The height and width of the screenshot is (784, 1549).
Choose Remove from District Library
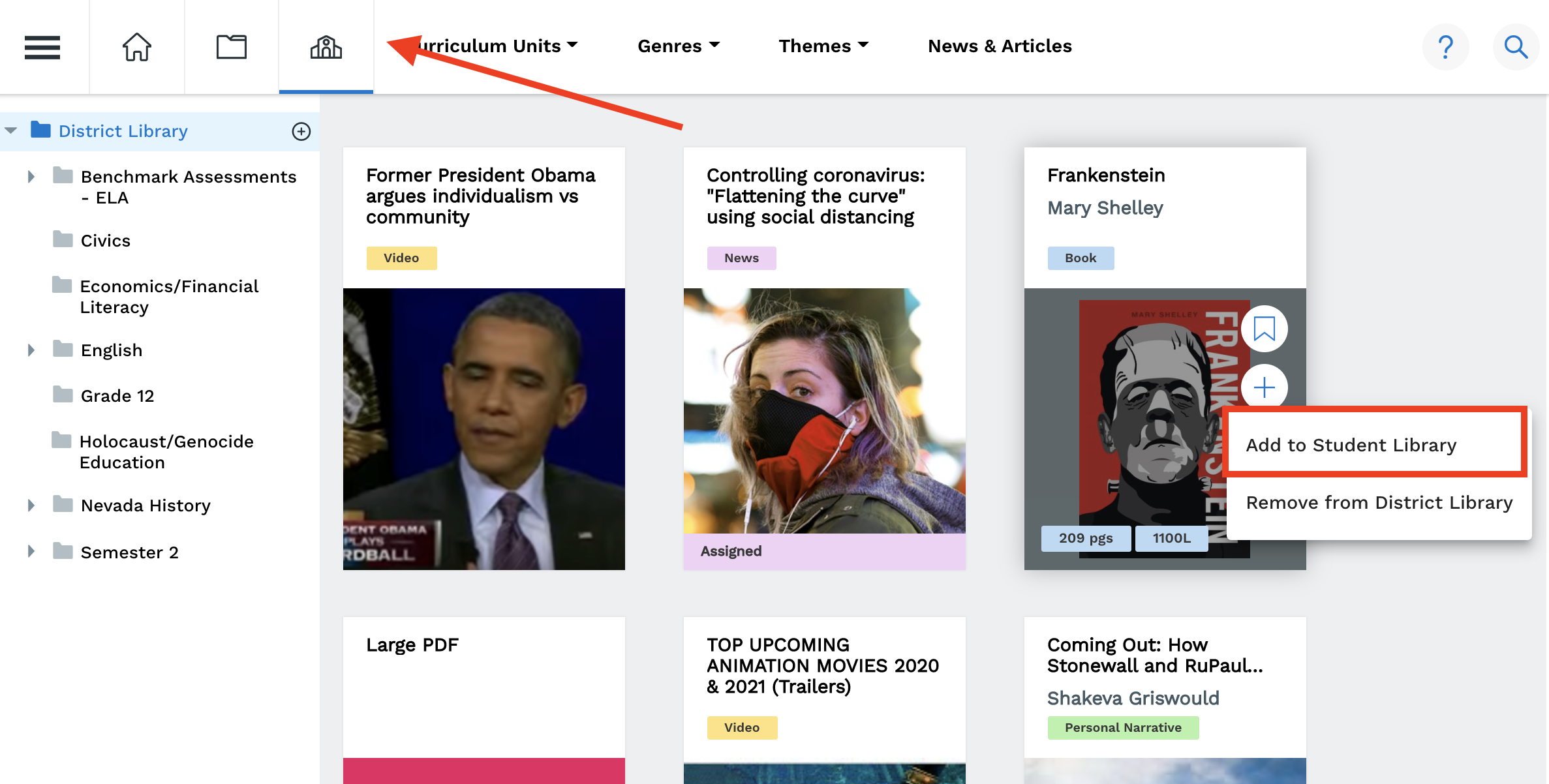pos(1379,502)
